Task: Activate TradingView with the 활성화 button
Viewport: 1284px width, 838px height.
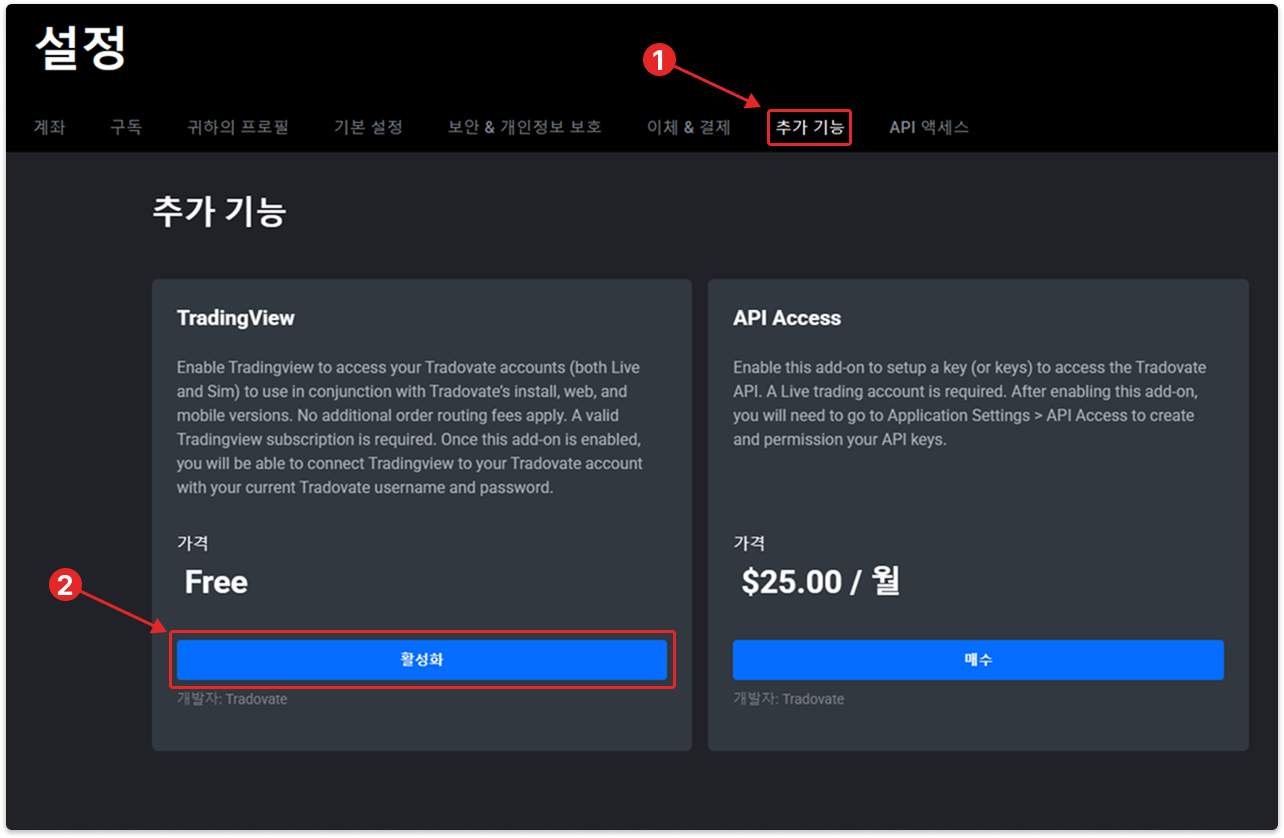Action: (x=422, y=660)
